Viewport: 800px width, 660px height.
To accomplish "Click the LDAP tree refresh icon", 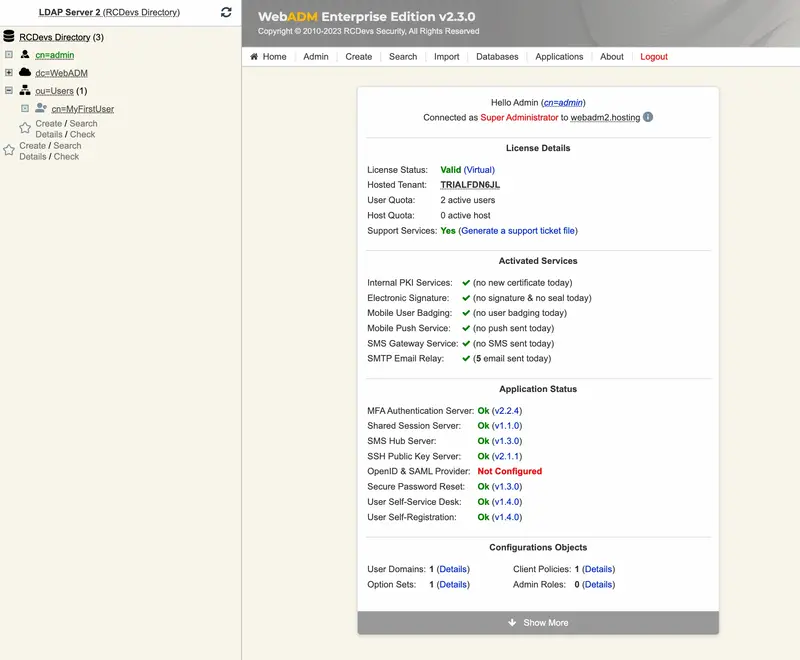I will pyautogui.click(x=226, y=12).
